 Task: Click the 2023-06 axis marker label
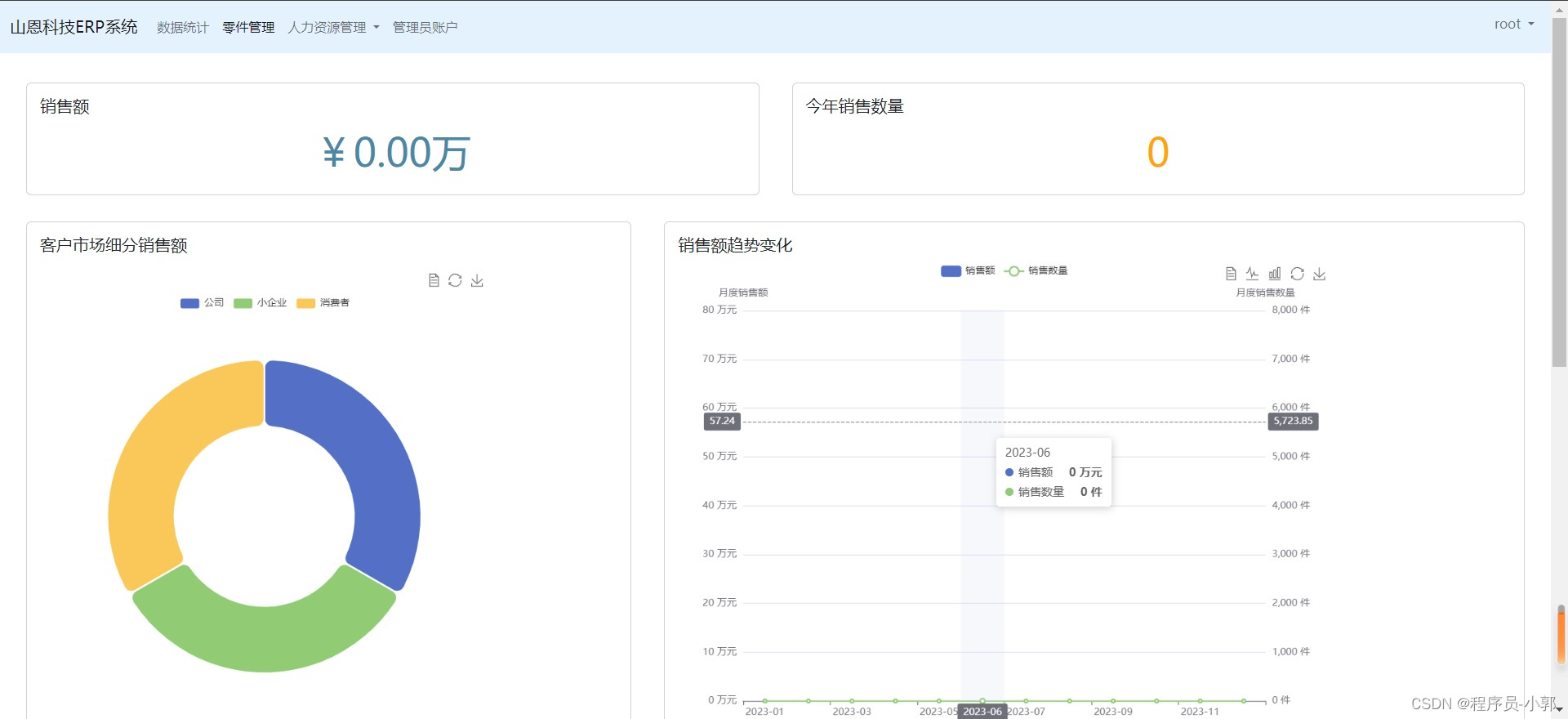982,712
